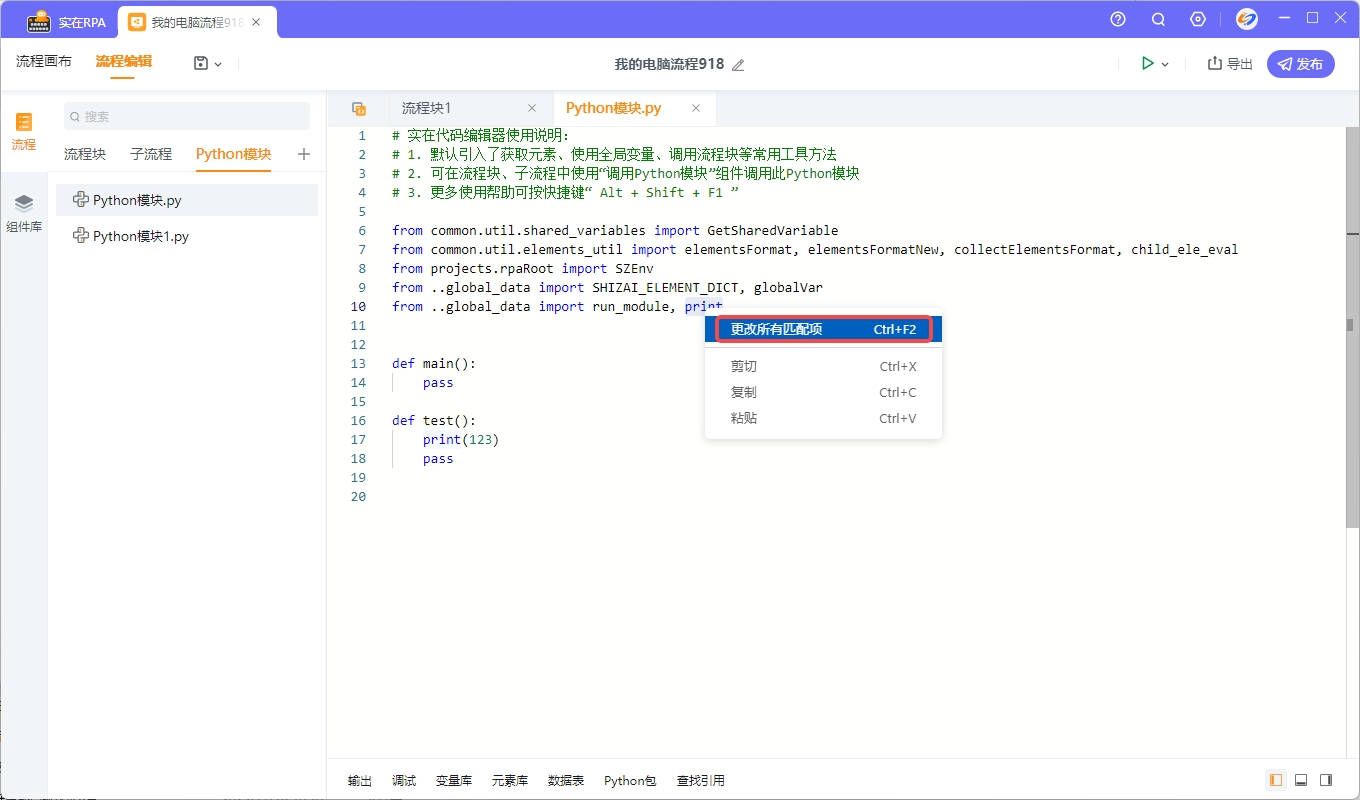
Task: Open the save dropdown arrow
Action: tap(218, 64)
